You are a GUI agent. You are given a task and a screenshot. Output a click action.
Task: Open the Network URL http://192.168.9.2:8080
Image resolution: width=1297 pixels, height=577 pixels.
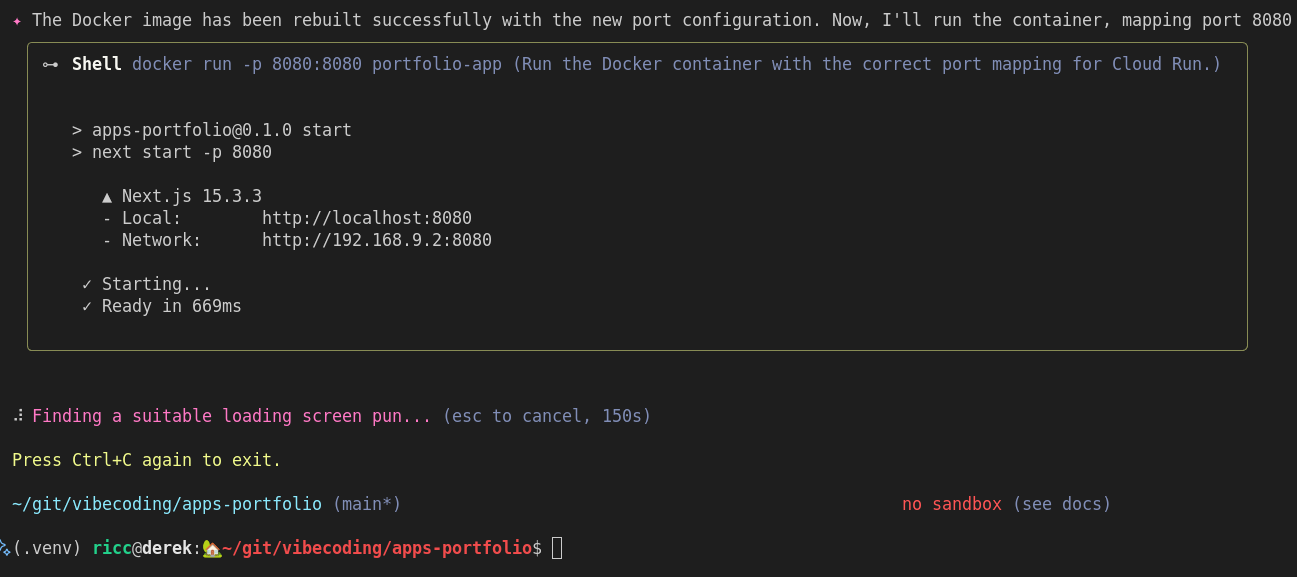pos(376,241)
